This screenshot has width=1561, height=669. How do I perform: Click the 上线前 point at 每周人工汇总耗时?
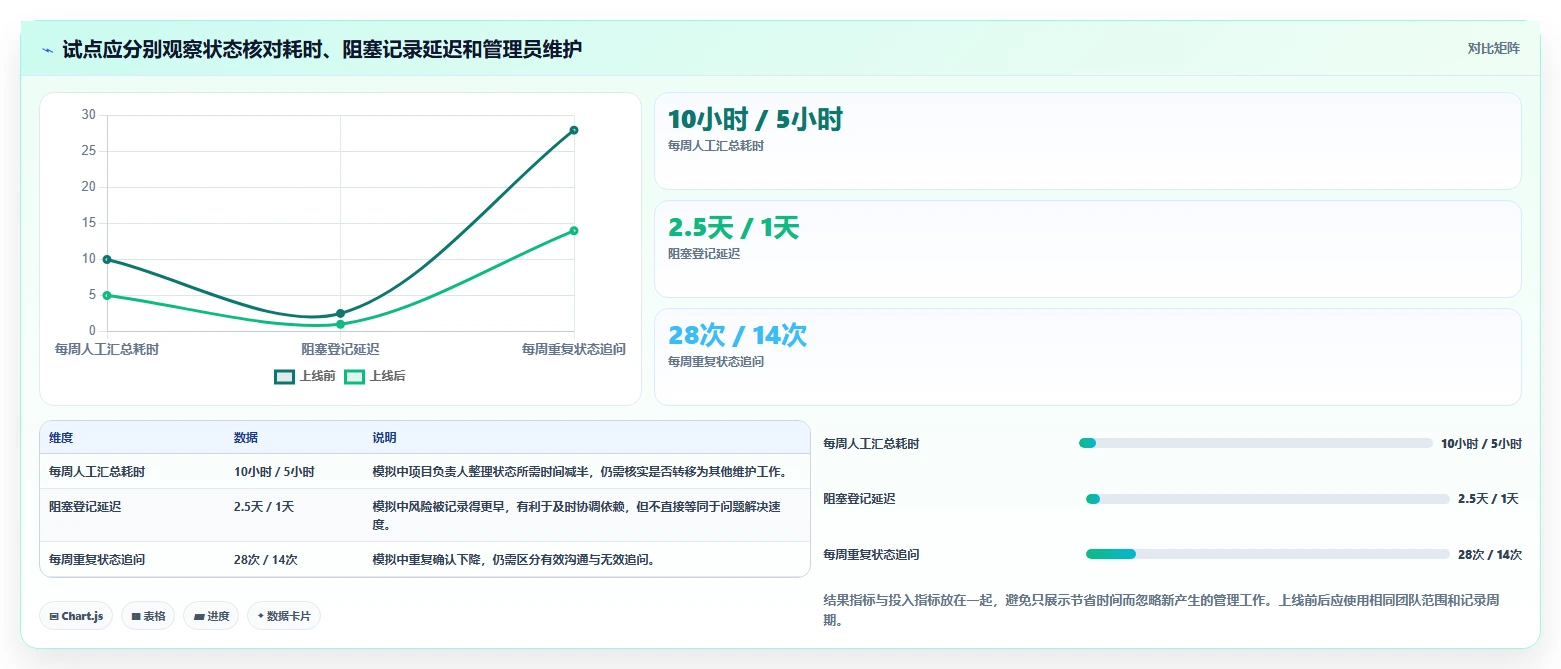pos(107,259)
